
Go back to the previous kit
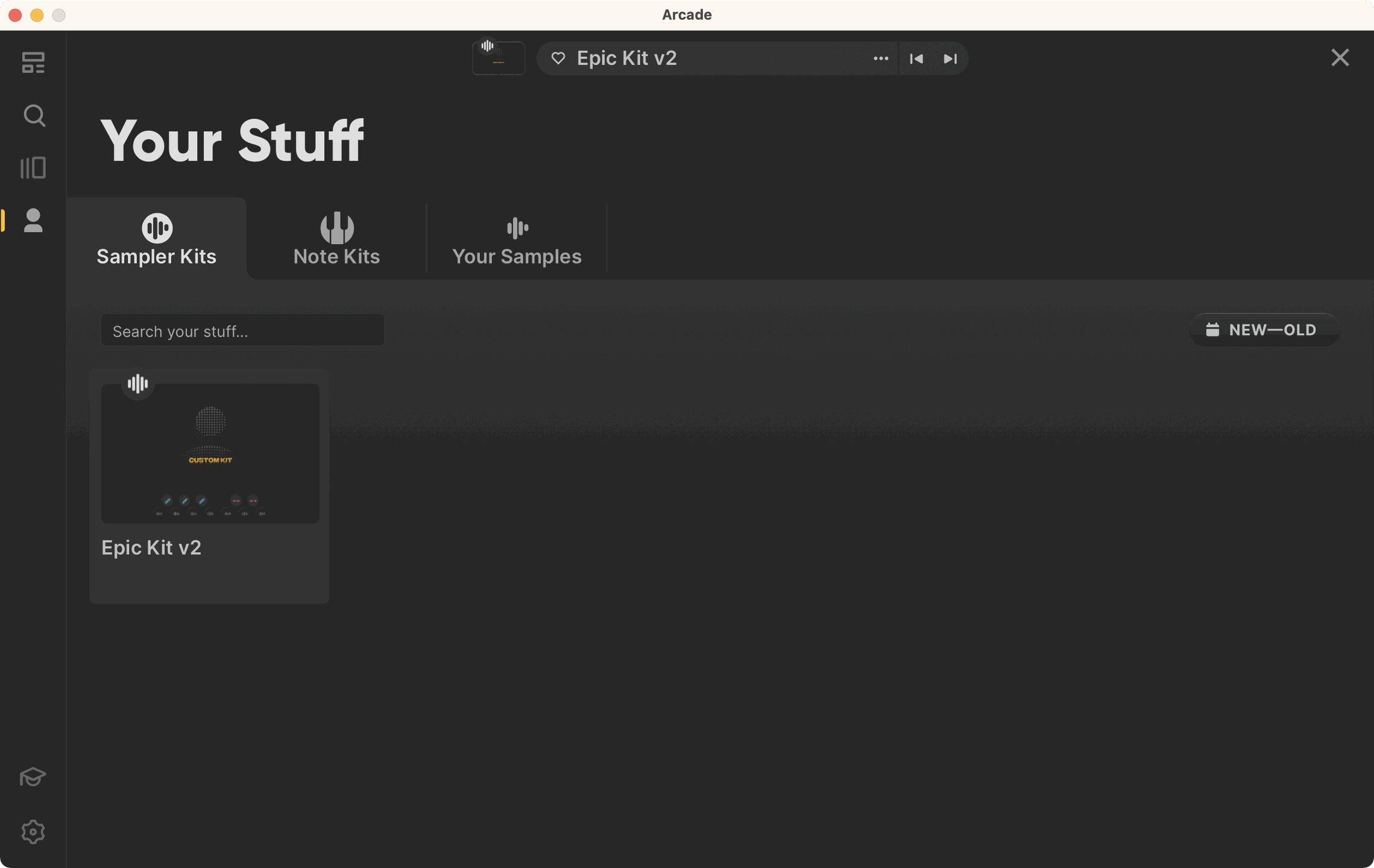tap(916, 58)
